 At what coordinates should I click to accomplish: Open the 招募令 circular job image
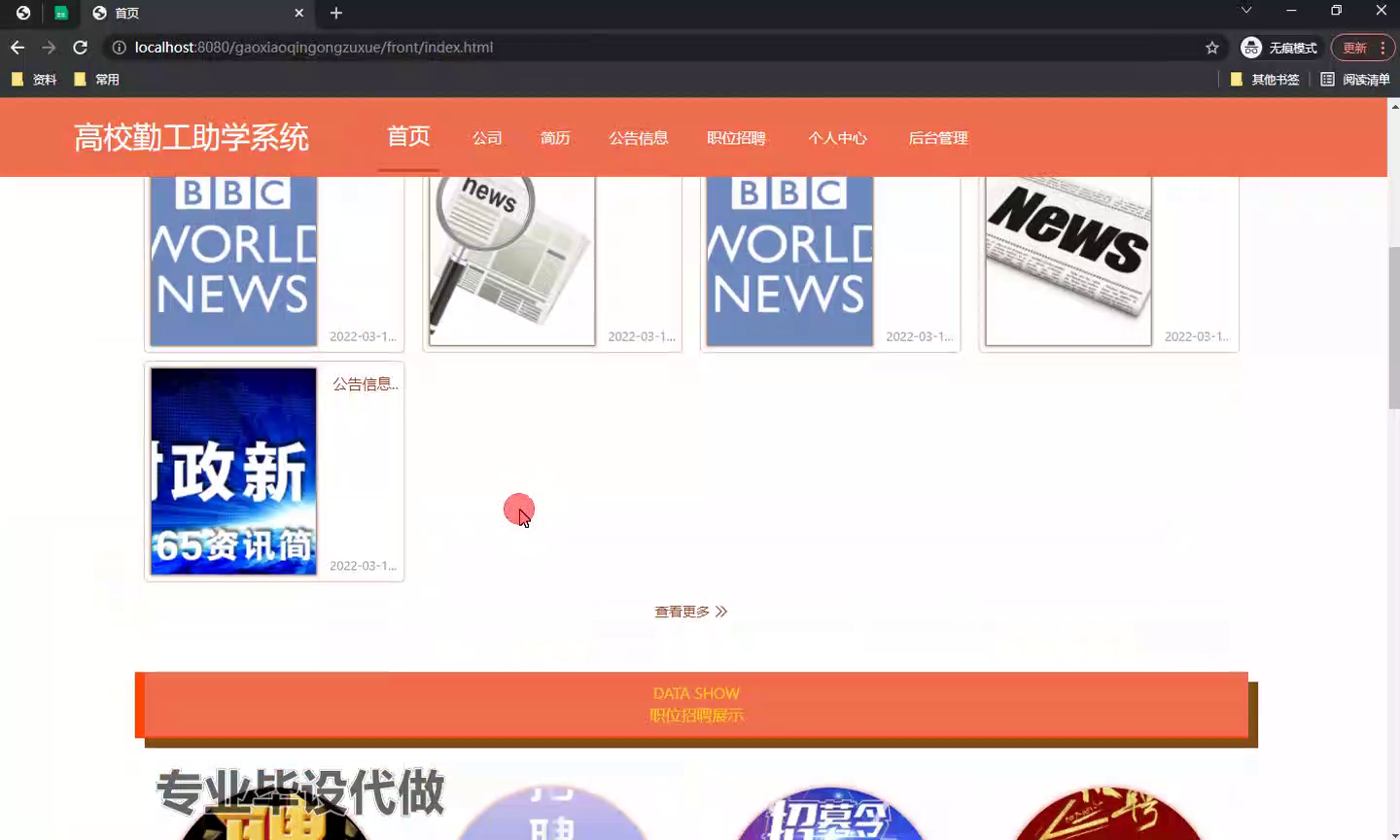[x=829, y=815]
